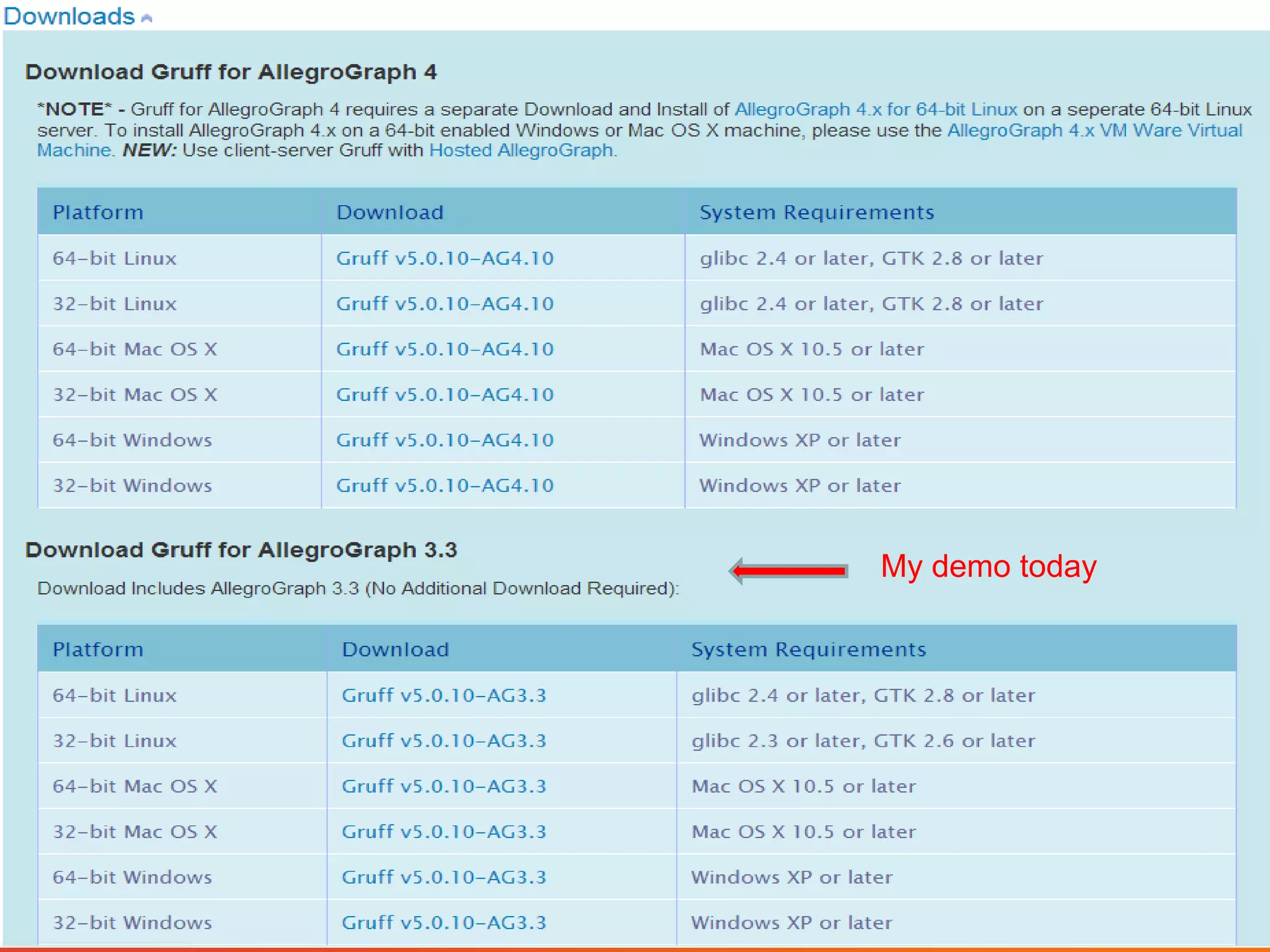Download Gruff AG4.10 for 64-bit Windows
The height and width of the screenshot is (952, 1270).
[445, 440]
